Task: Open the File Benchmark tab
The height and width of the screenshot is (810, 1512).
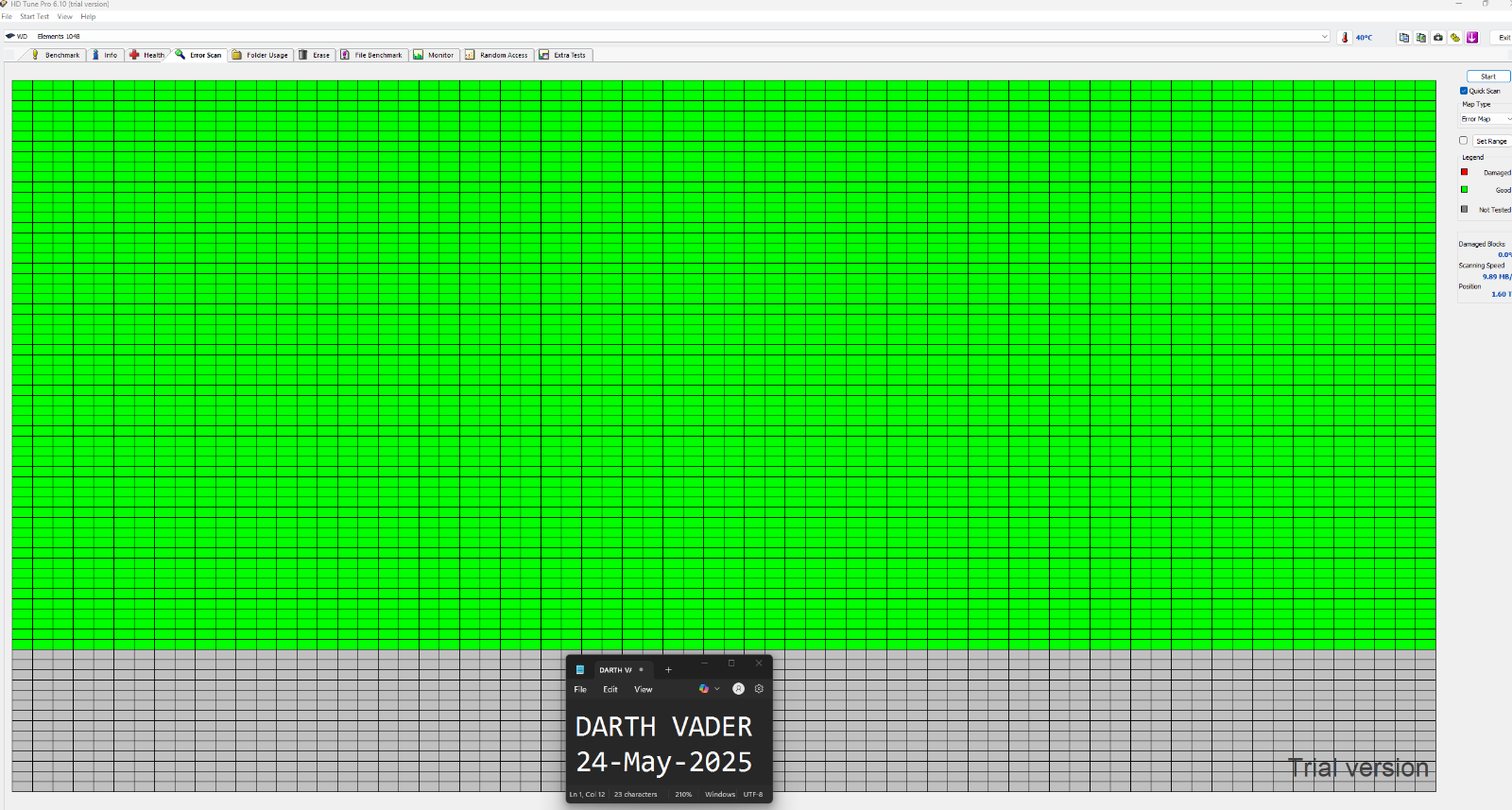Action: point(372,55)
